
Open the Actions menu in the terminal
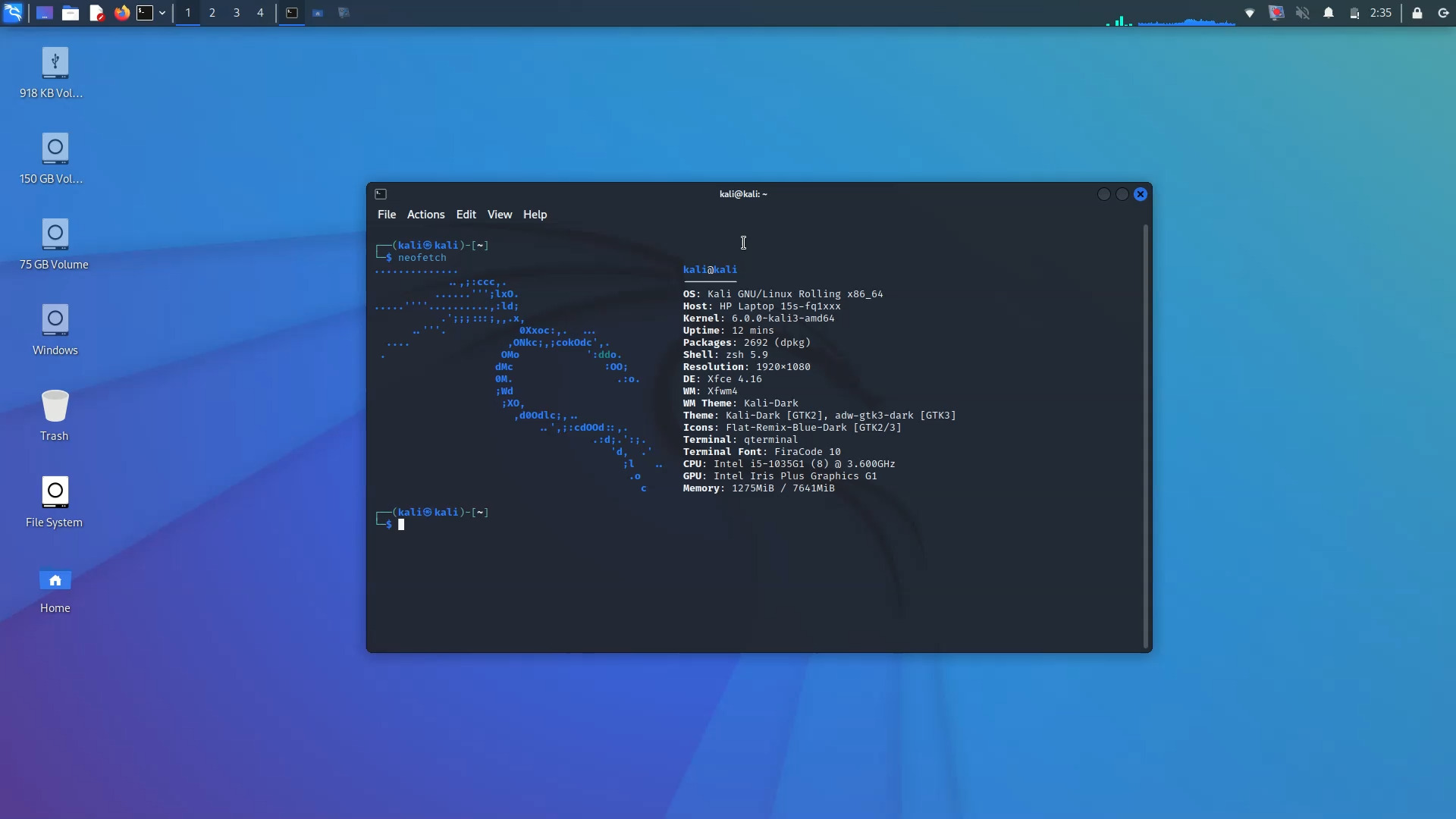tap(425, 215)
